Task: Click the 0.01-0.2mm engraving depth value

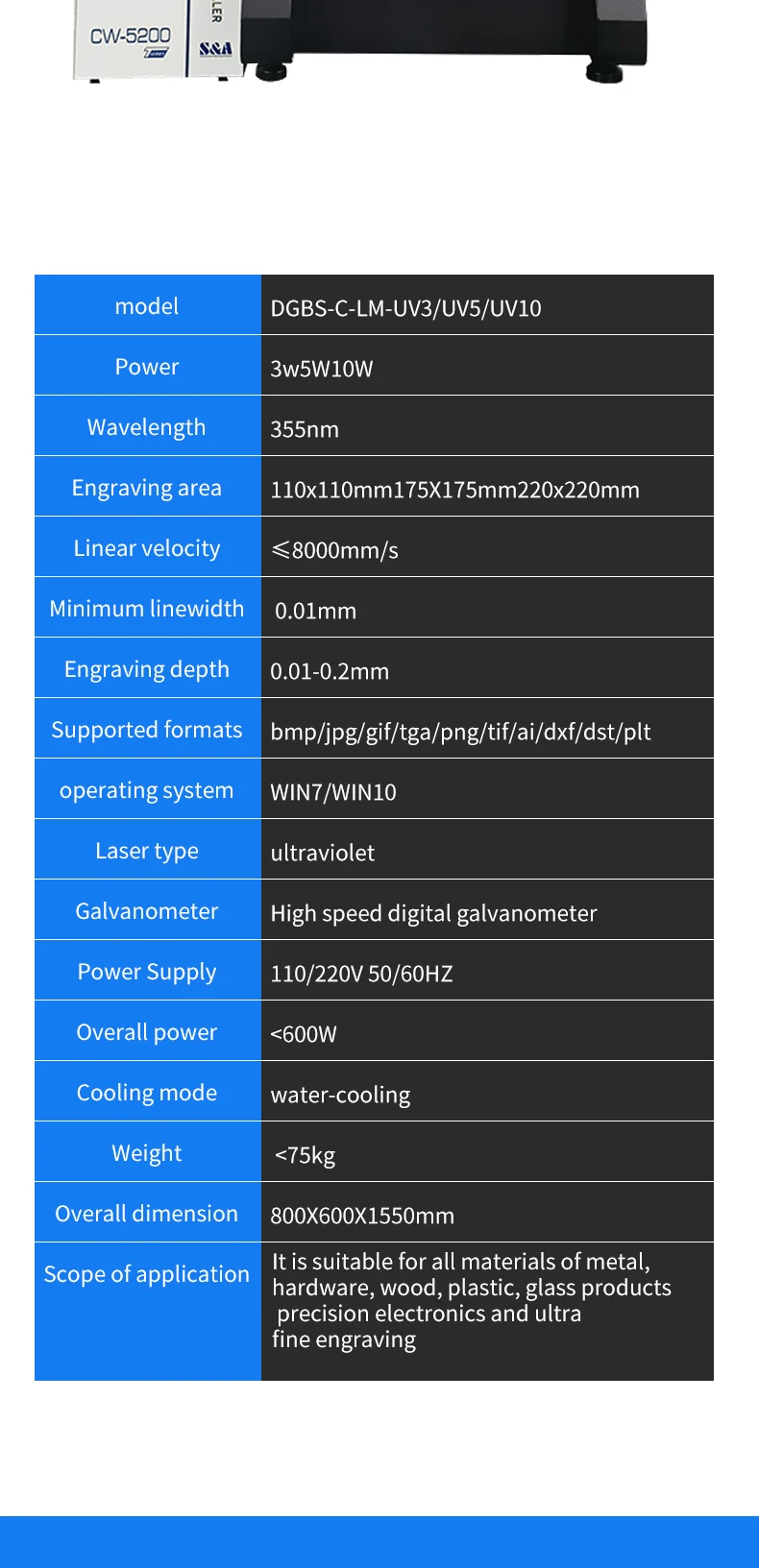Action: [x=330, y=671]
